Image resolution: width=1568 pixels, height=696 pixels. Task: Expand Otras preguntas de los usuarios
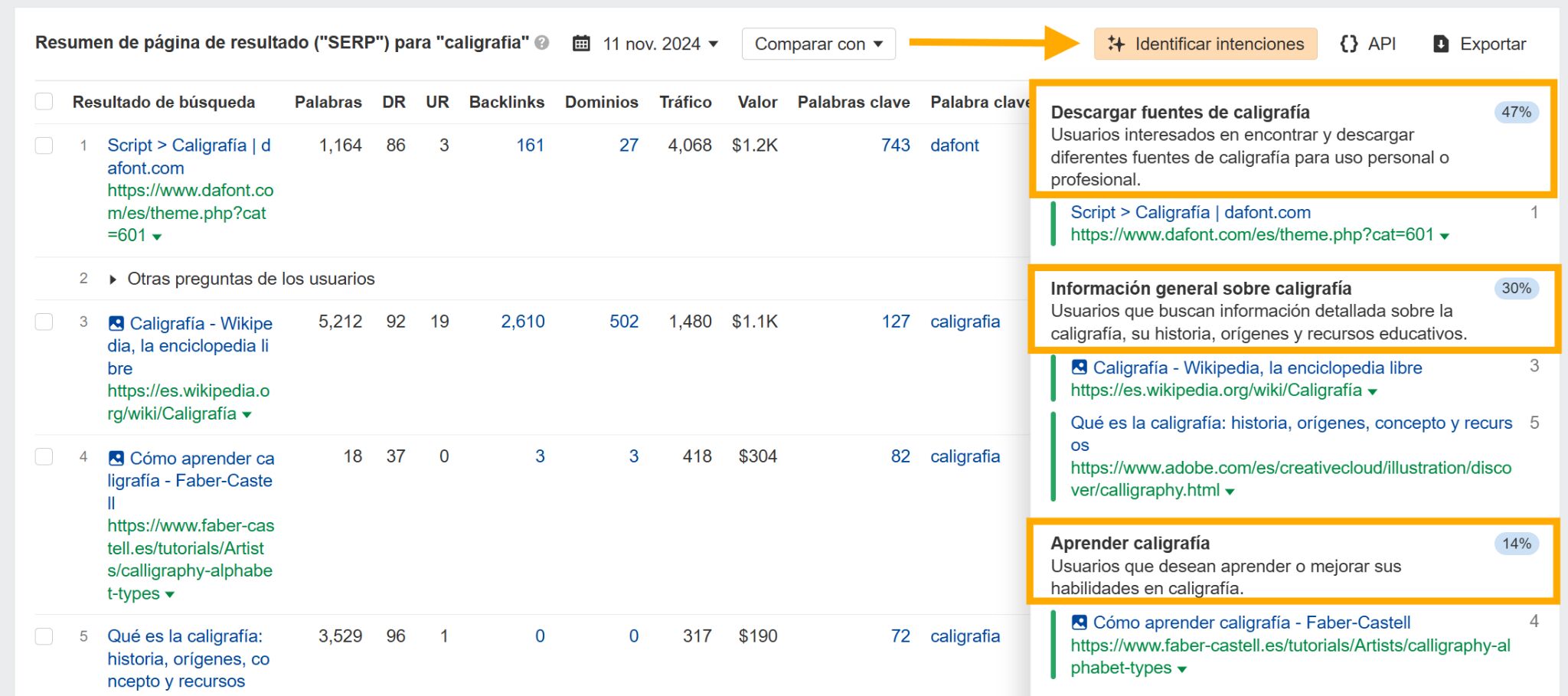(113, 279)
